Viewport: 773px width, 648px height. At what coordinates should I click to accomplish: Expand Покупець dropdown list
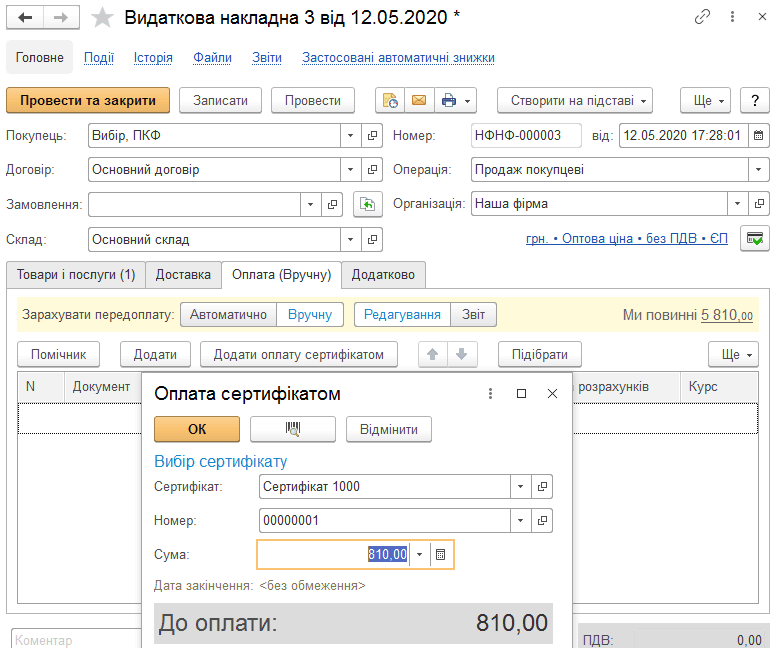click(351, 135)
